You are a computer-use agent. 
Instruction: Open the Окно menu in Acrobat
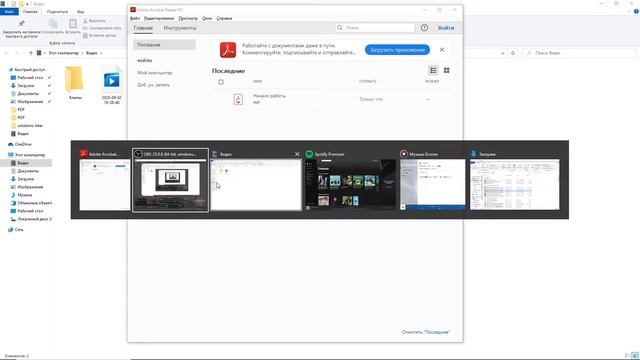(207, 18)
